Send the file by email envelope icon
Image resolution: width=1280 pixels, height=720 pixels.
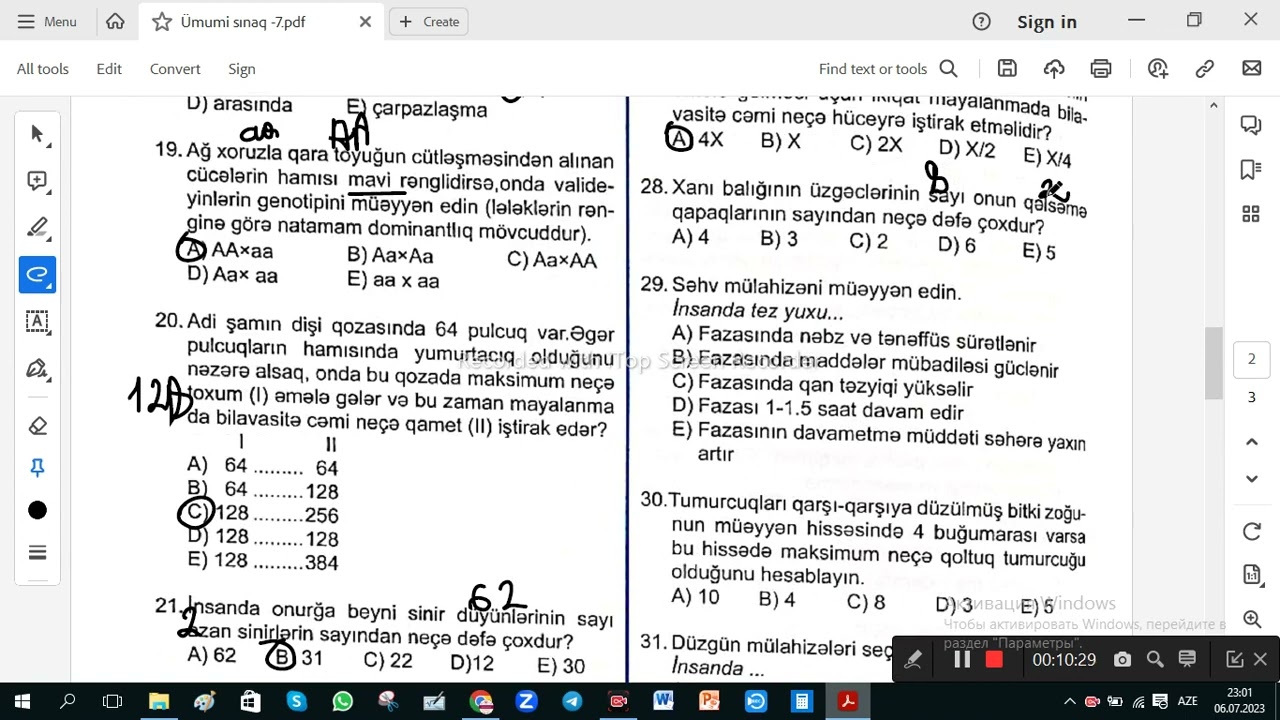click(1252, 68)
